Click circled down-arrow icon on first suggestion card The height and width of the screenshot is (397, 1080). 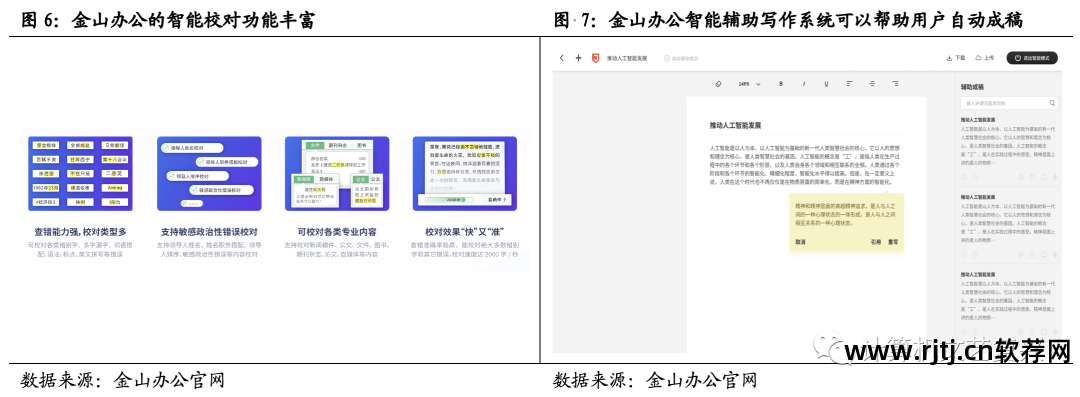pos(964,177)
